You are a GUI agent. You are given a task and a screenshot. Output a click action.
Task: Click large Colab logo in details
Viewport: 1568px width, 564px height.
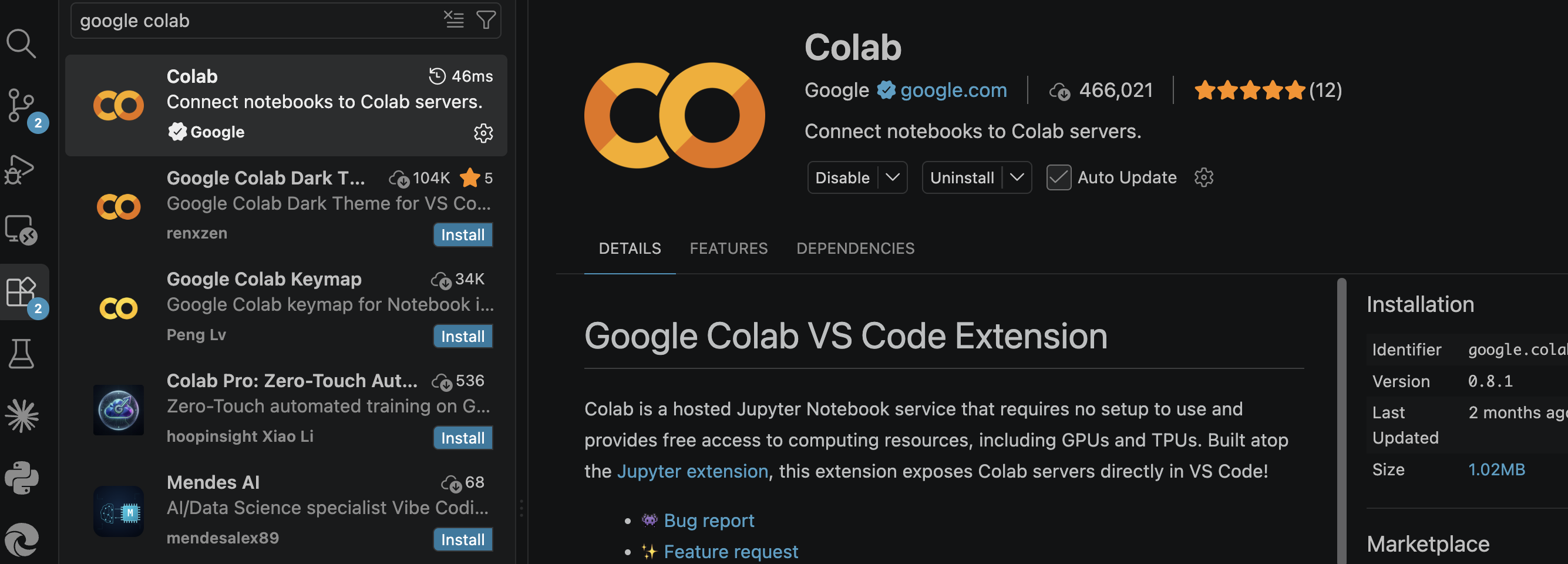coord(674,116)
